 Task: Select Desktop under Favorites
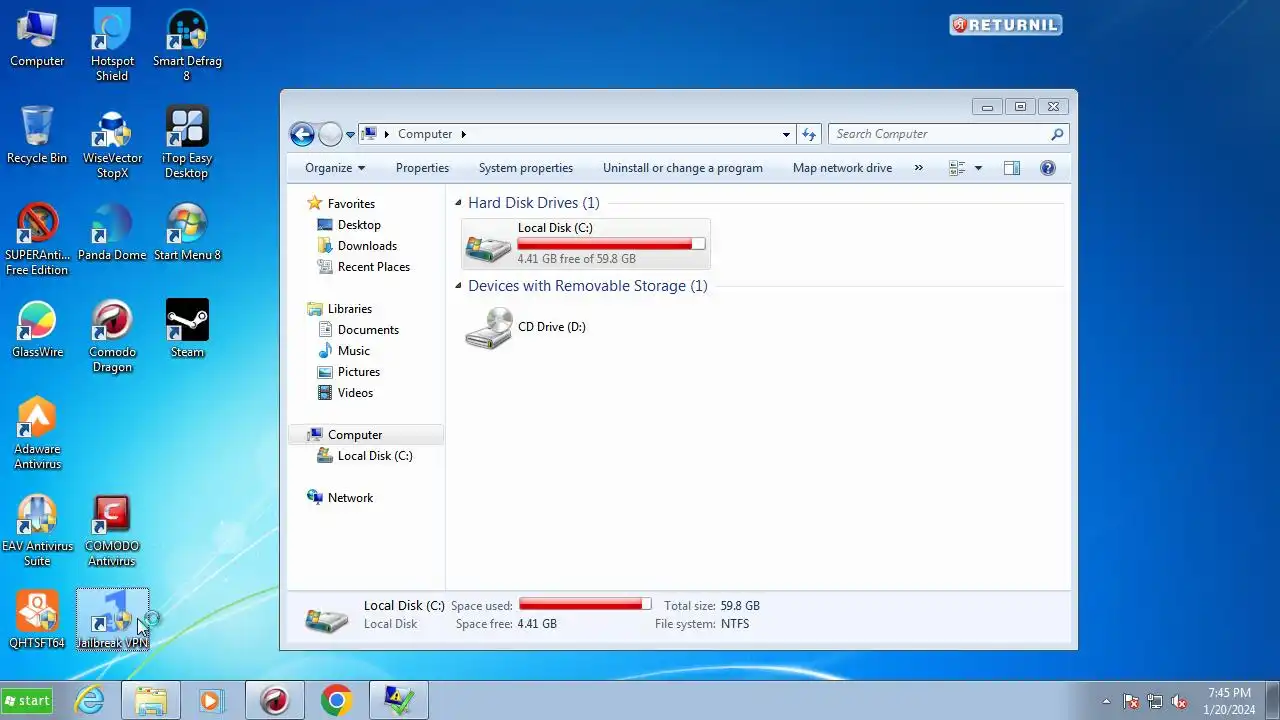tap(359, 225)
